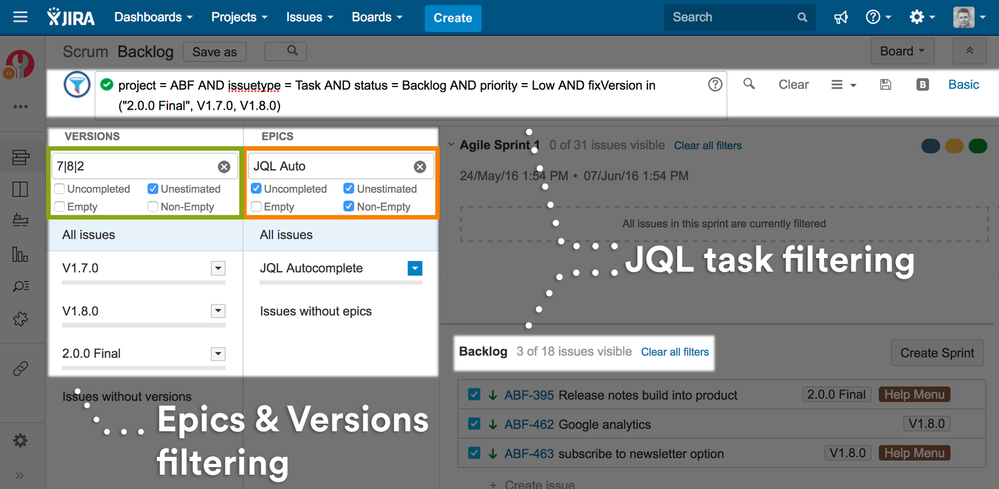Select the Backlog sidebar icon
Viewport: 999px width, 489px height.
point(20,158)
